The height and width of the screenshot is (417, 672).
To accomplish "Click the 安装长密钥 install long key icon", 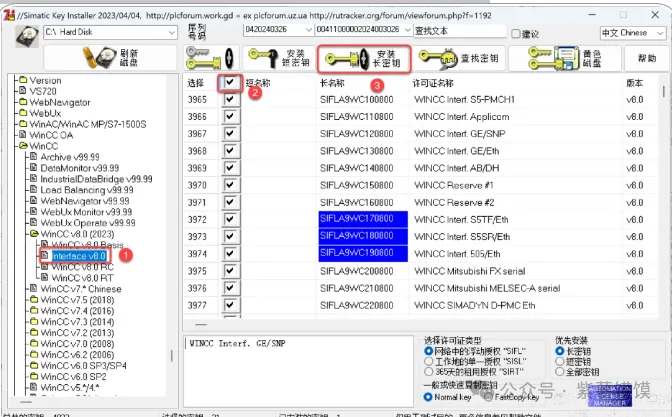I will [342, 58].
